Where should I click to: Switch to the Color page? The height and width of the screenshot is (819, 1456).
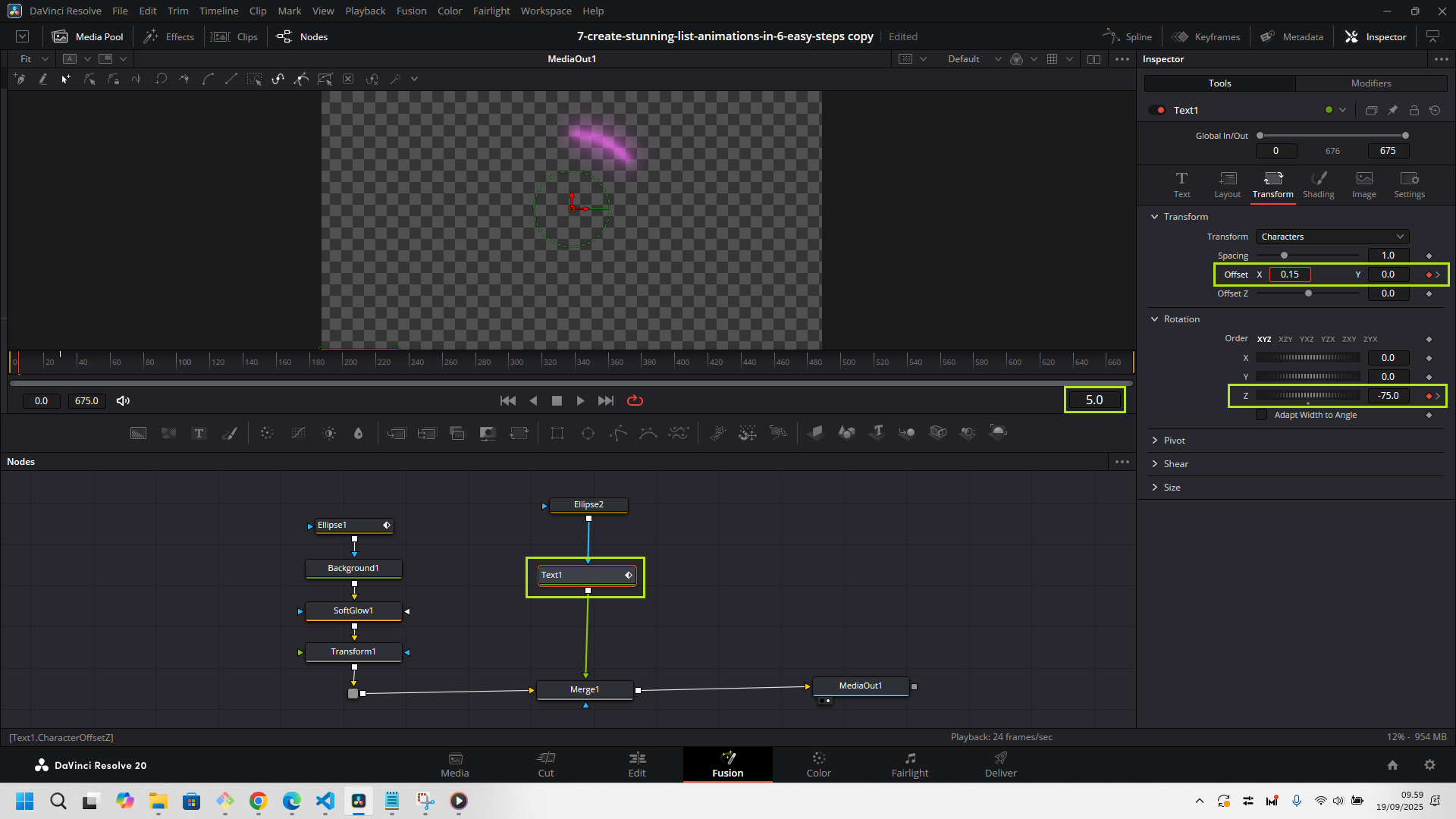[x=818, y=764]
